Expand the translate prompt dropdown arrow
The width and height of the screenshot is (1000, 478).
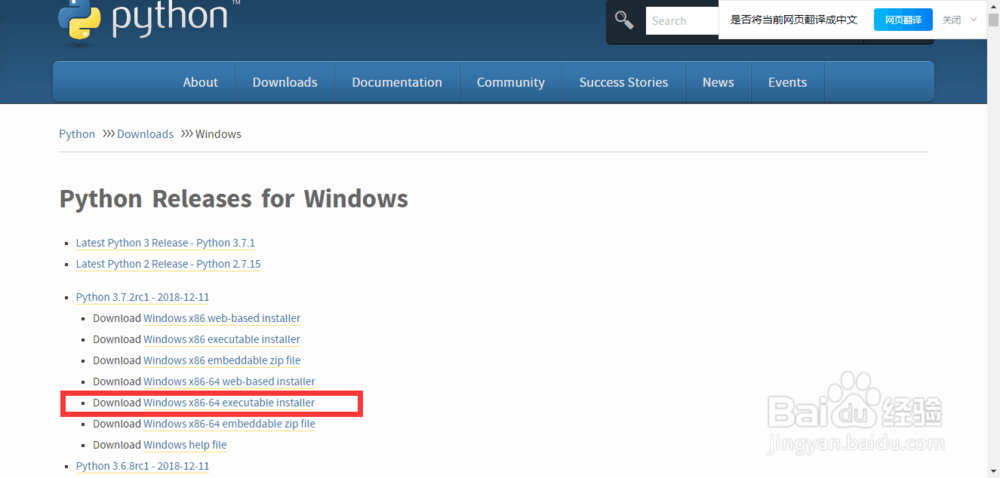coord(973,20)
